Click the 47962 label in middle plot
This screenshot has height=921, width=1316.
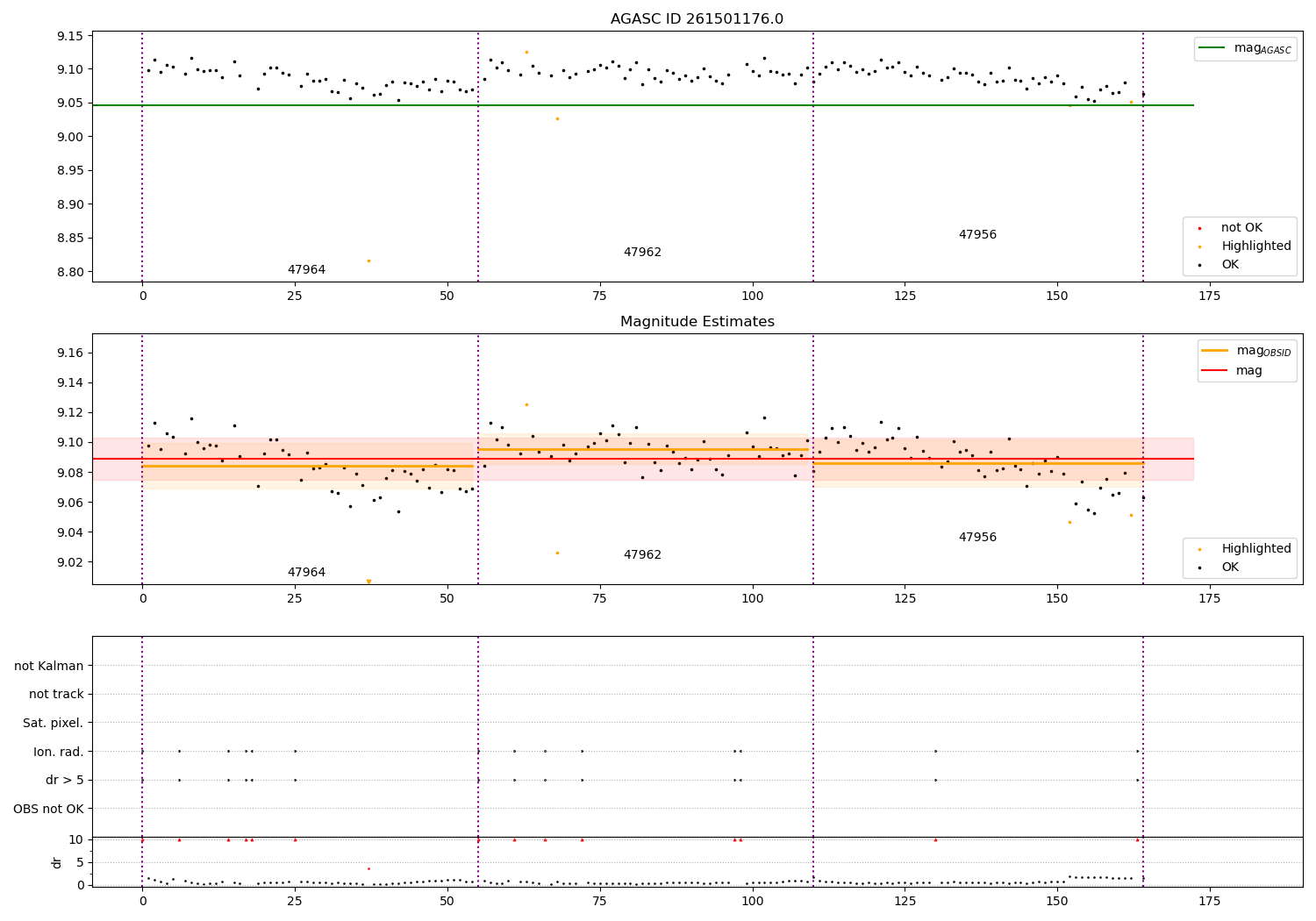(642, 555)
